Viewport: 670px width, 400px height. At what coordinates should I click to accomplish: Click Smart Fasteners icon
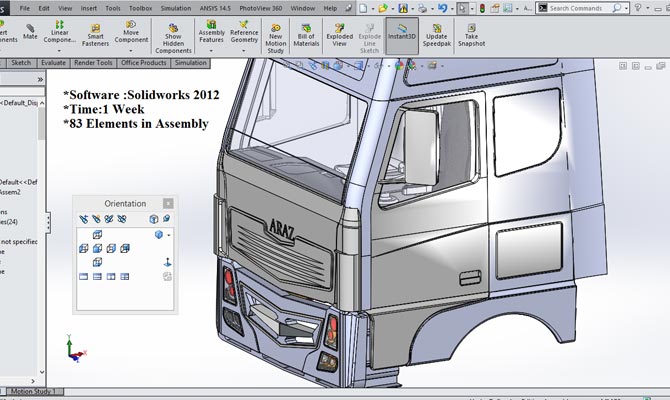[x=95, y=28]
